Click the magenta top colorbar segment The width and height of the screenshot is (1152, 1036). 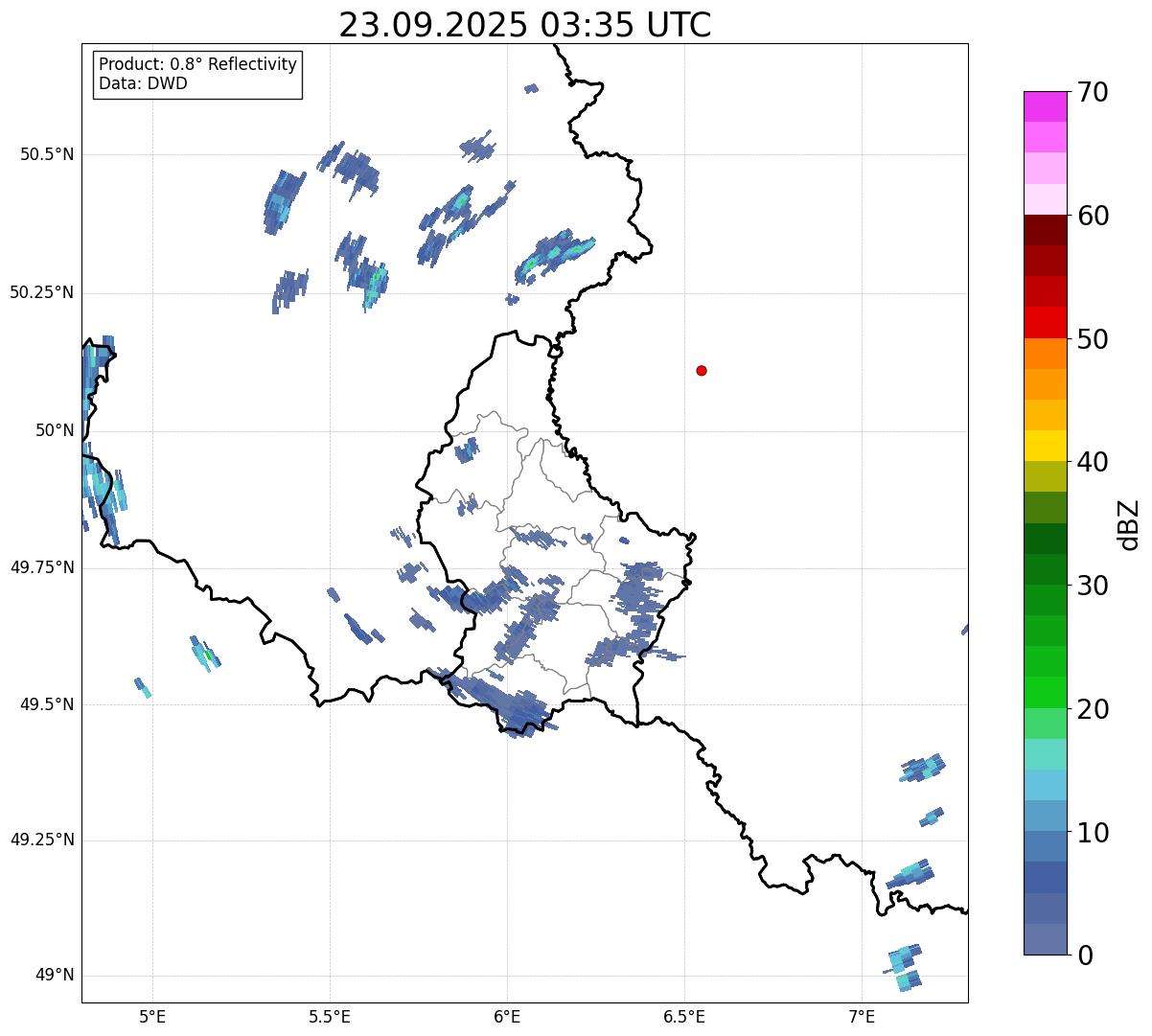pos(1045,106)
